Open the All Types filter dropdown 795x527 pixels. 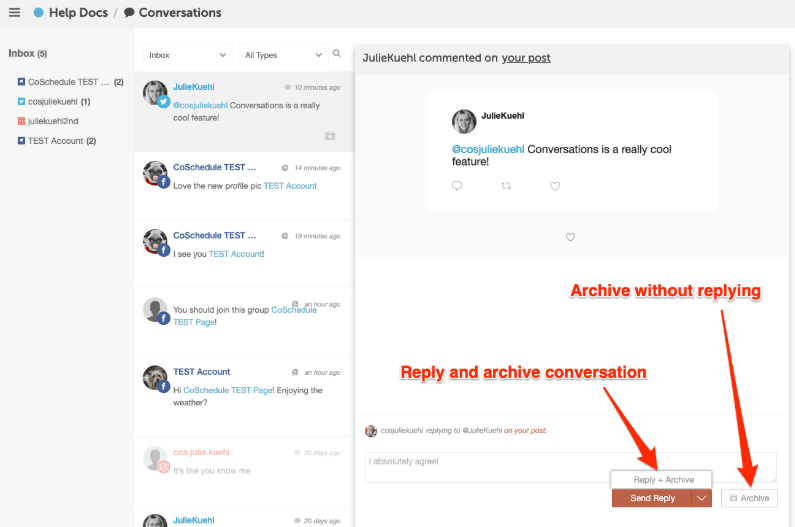[x=283, y=55]
